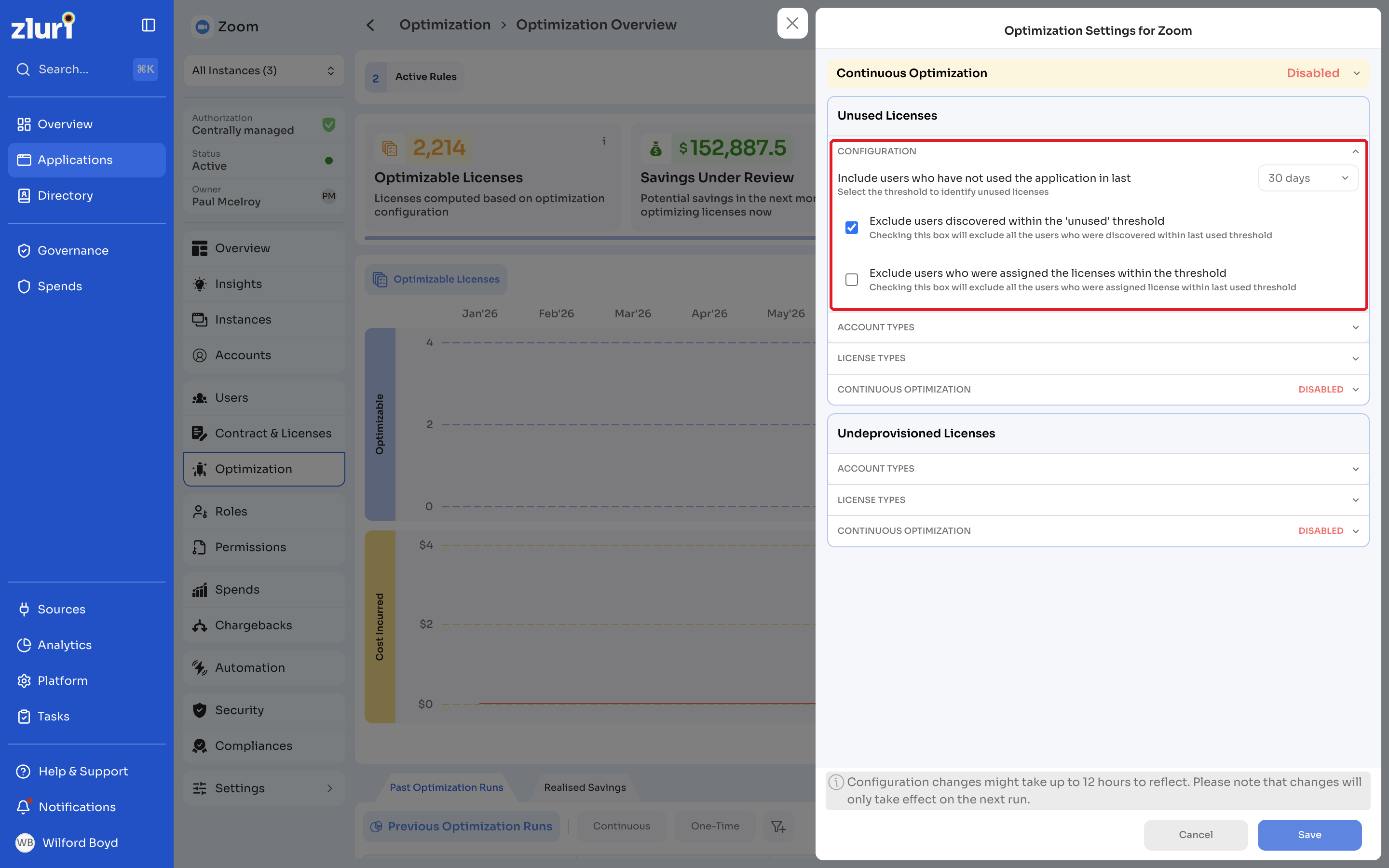
Task: Cancel the optimization settings changes
Action: coord(1196,834)
